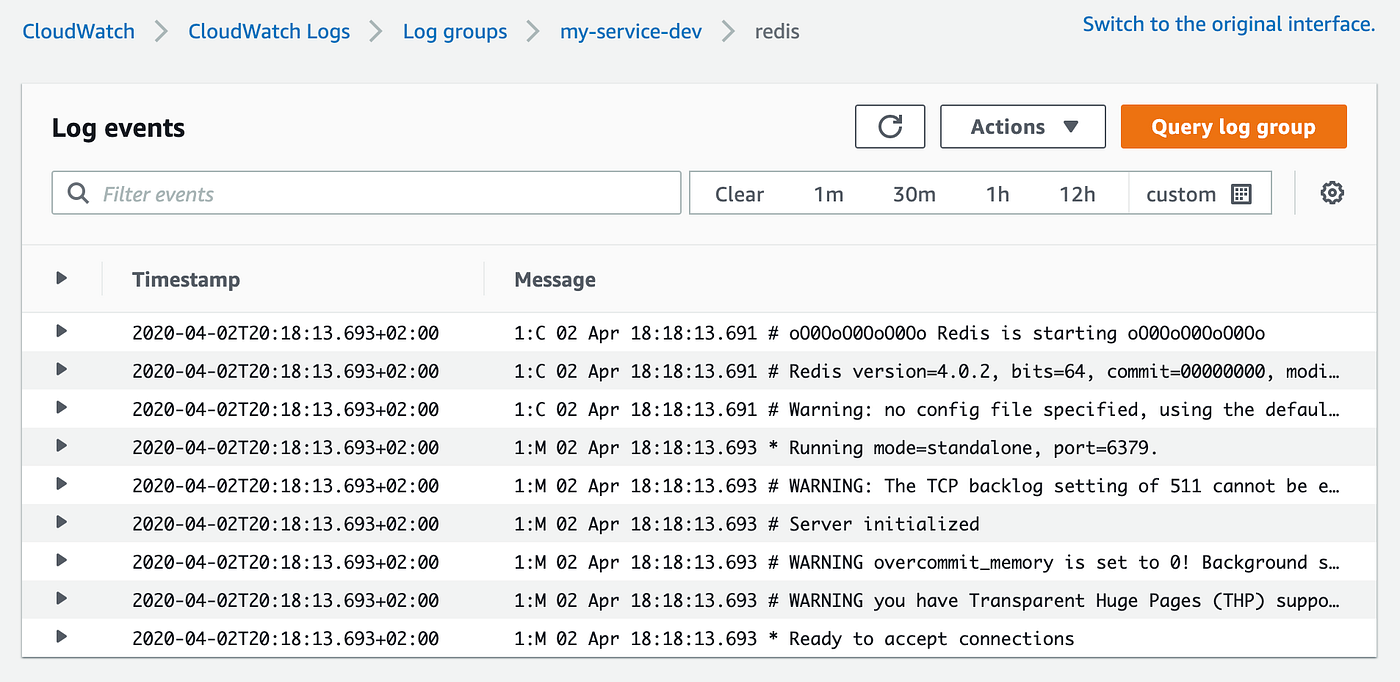Expand the 'Server initialized' log row
Screen dimensions: 1400x682
(62, 521)
